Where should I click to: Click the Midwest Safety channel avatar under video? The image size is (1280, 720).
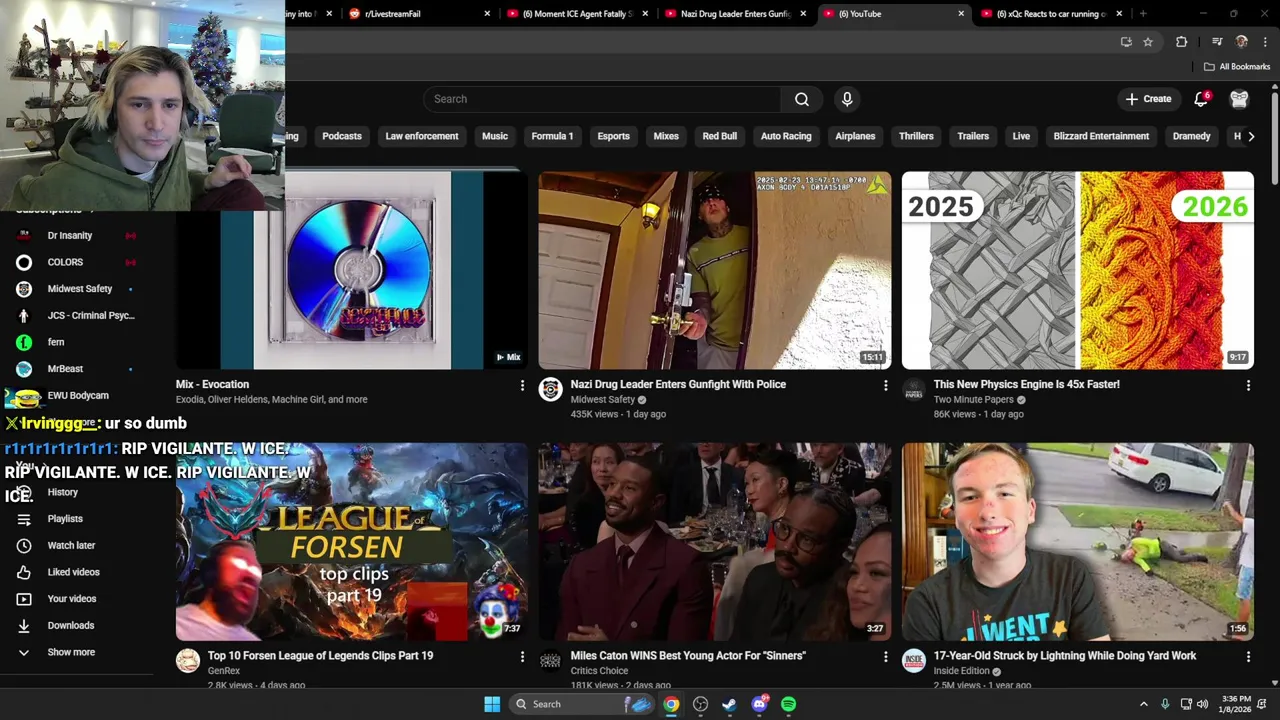point(551,390)
